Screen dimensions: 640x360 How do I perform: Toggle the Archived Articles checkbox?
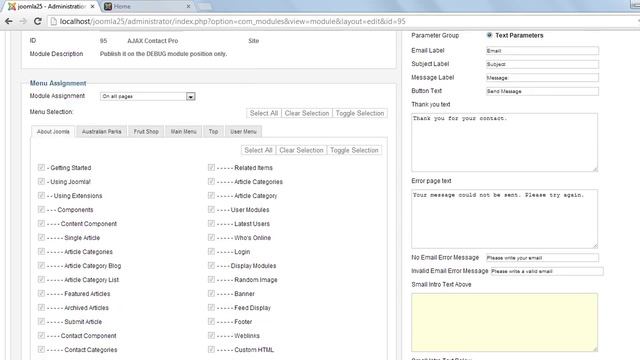[41, 307]
